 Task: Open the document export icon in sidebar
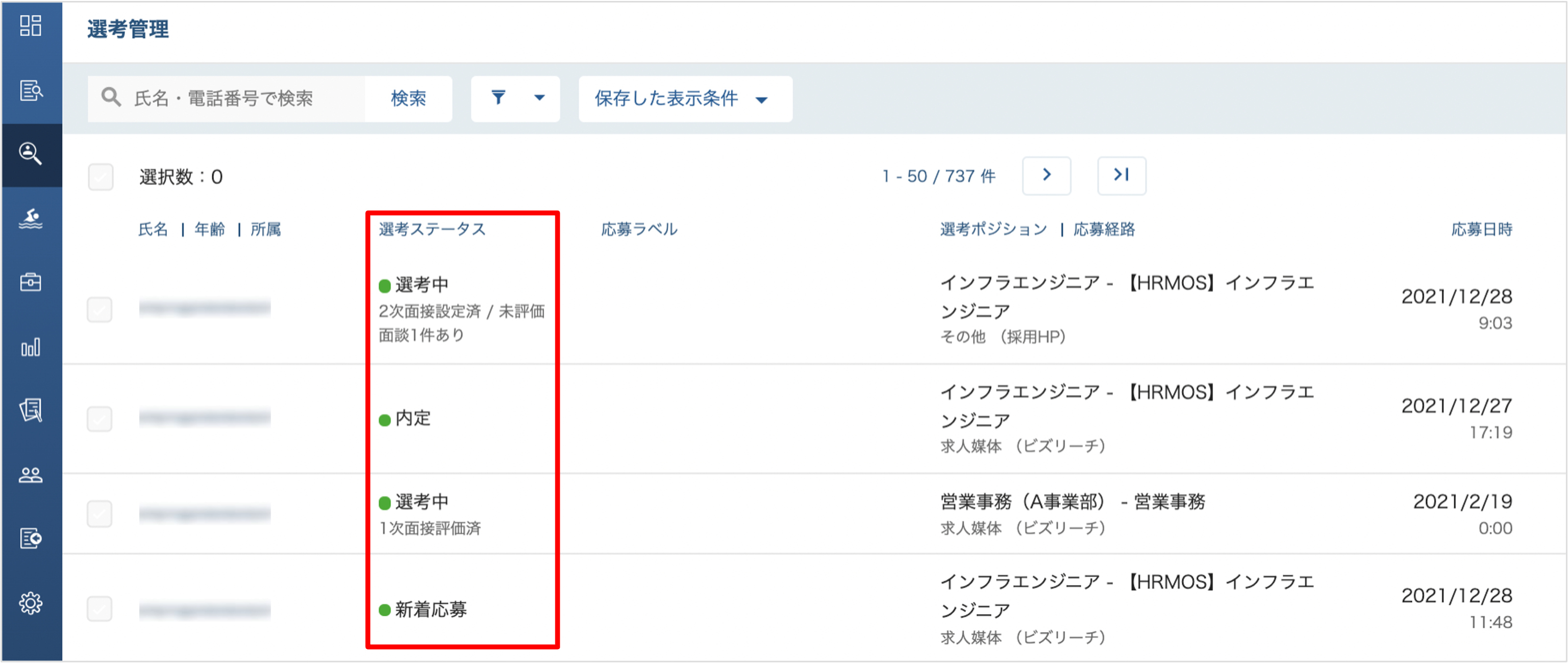(30, 538)
